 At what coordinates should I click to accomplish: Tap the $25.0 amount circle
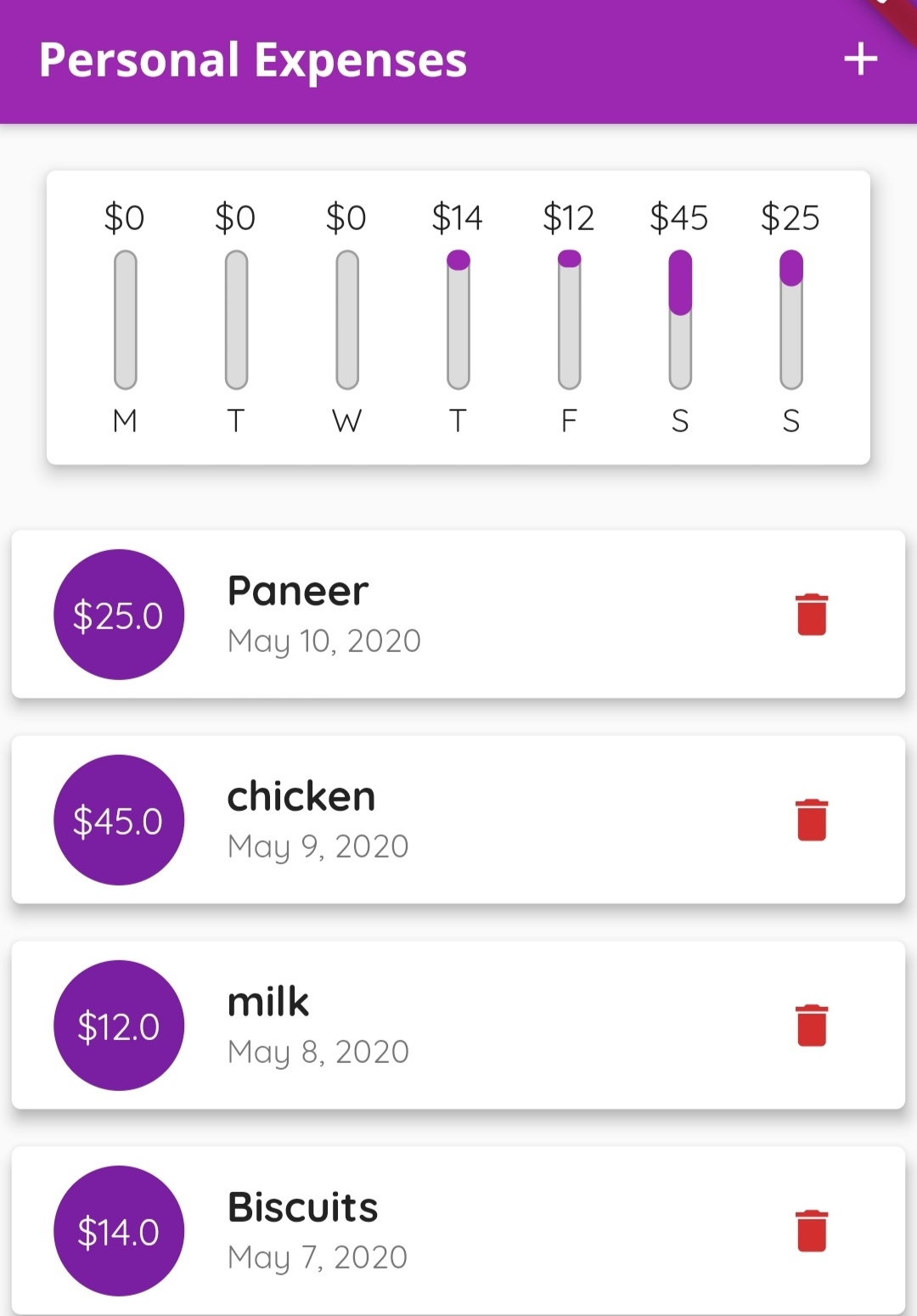click(119, 615)
